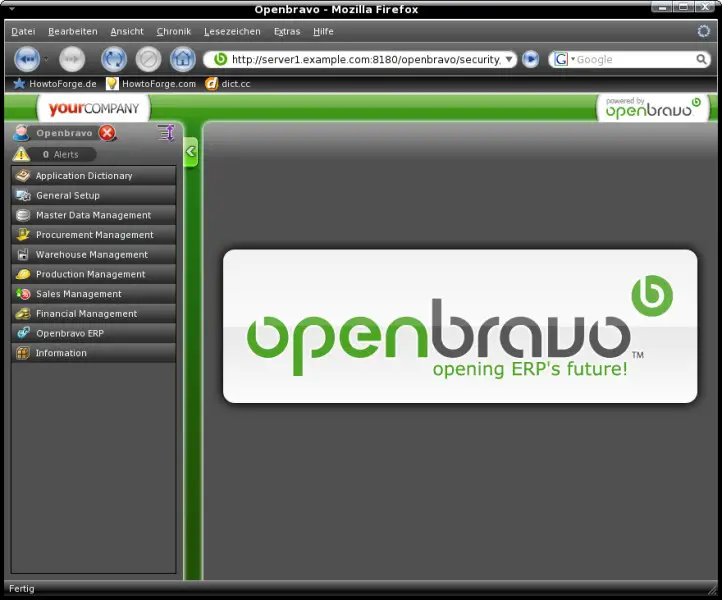The image size is (722, 600).
Task: Open the Chronik menu
Action: click(174, 31)
